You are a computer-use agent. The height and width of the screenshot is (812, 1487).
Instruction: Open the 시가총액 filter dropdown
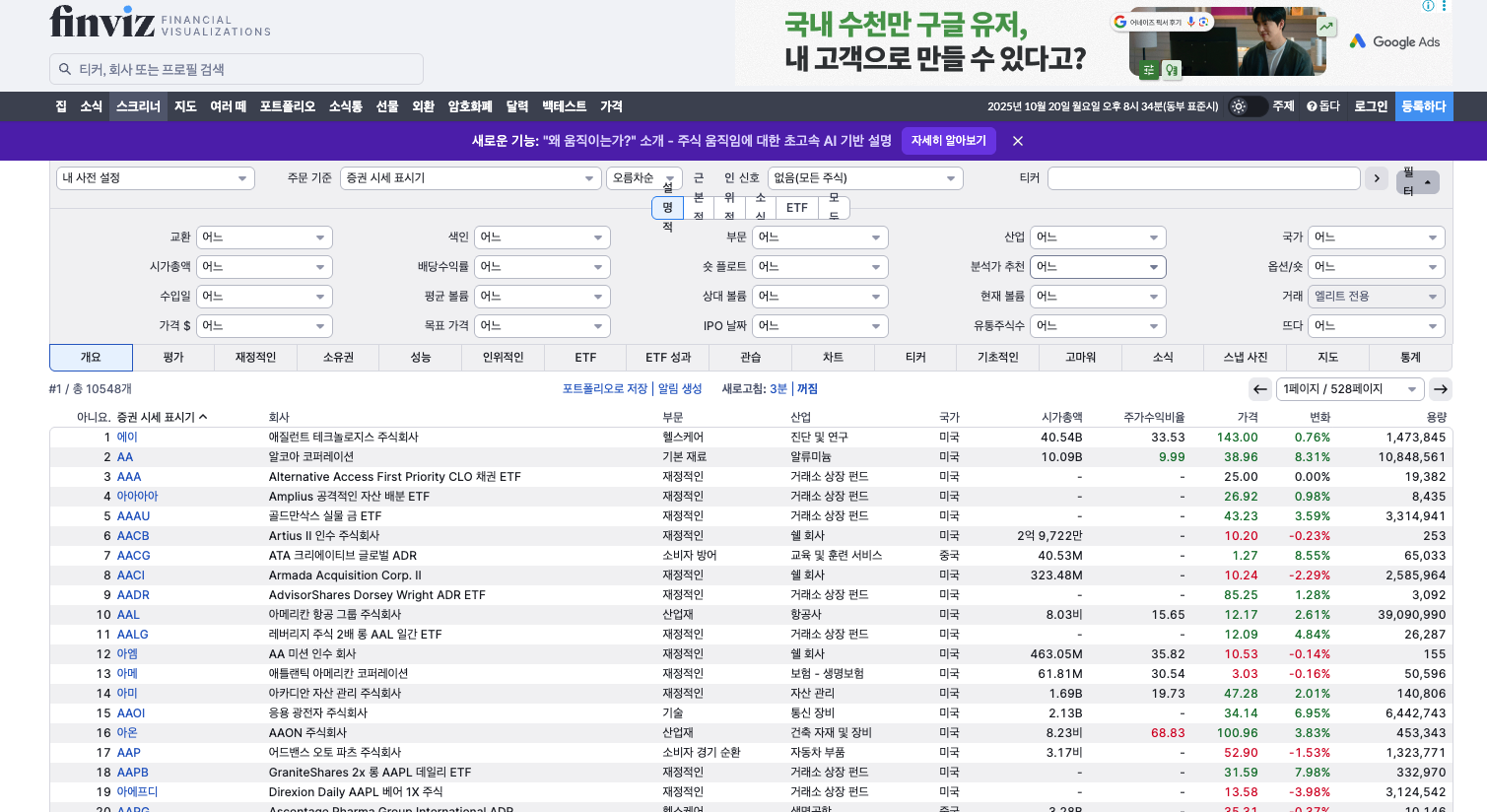[x=264, y=267]
